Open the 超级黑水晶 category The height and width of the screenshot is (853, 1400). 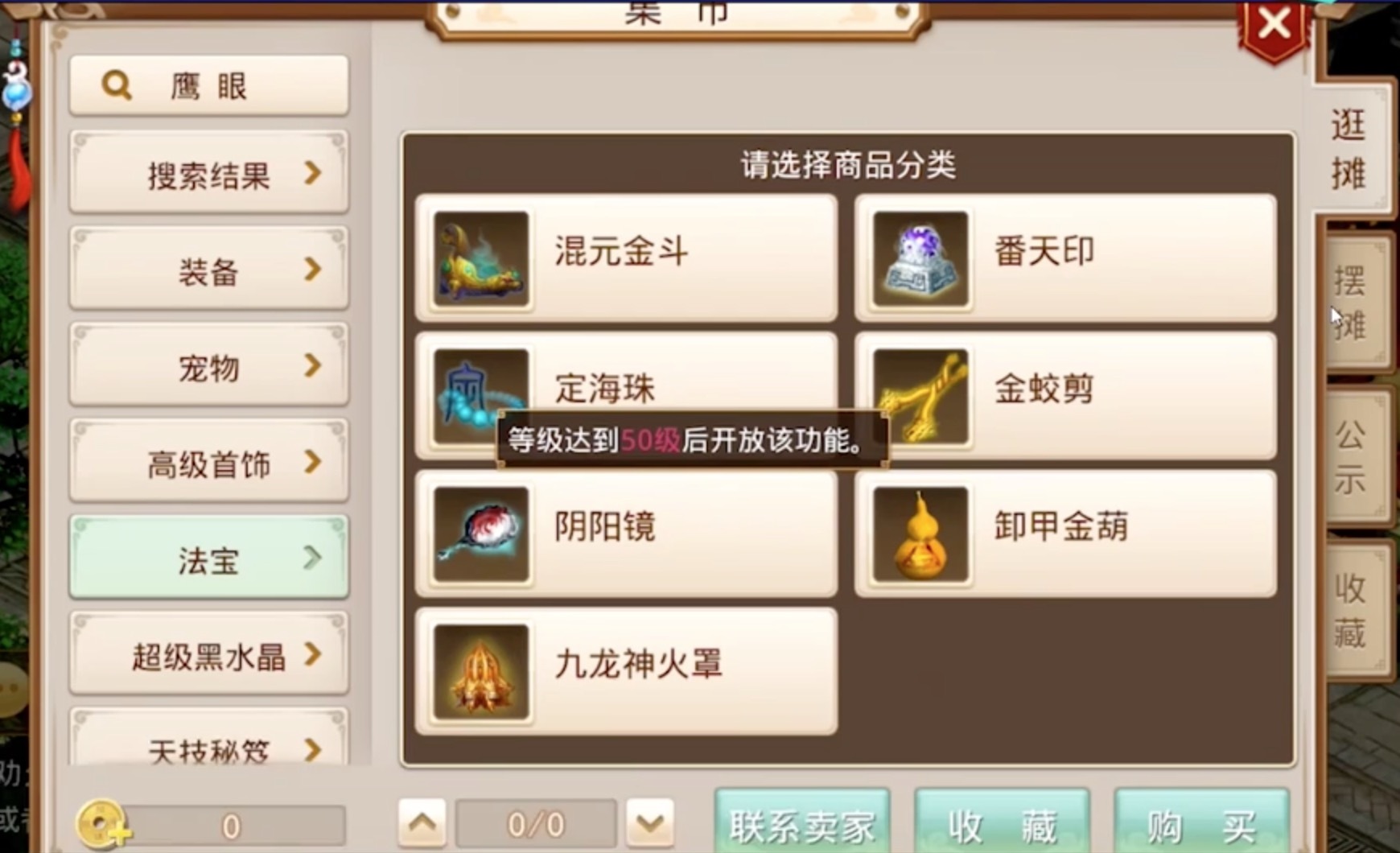(209, 653)
